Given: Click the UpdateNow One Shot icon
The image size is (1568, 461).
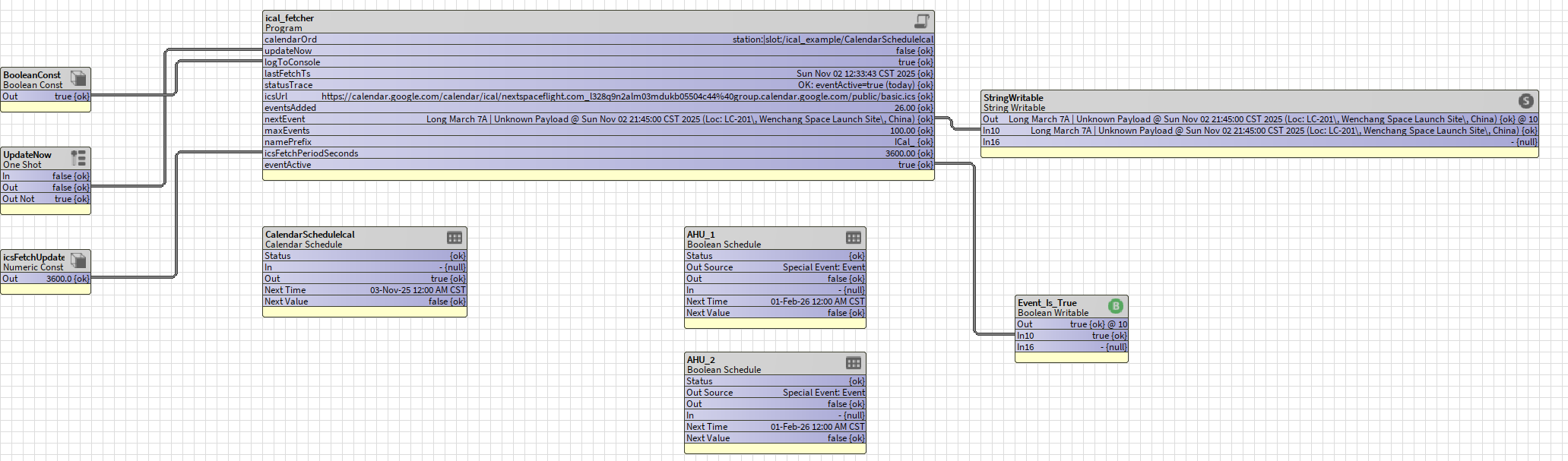Looking at the screenshot, I should click(x=78, y=158).
